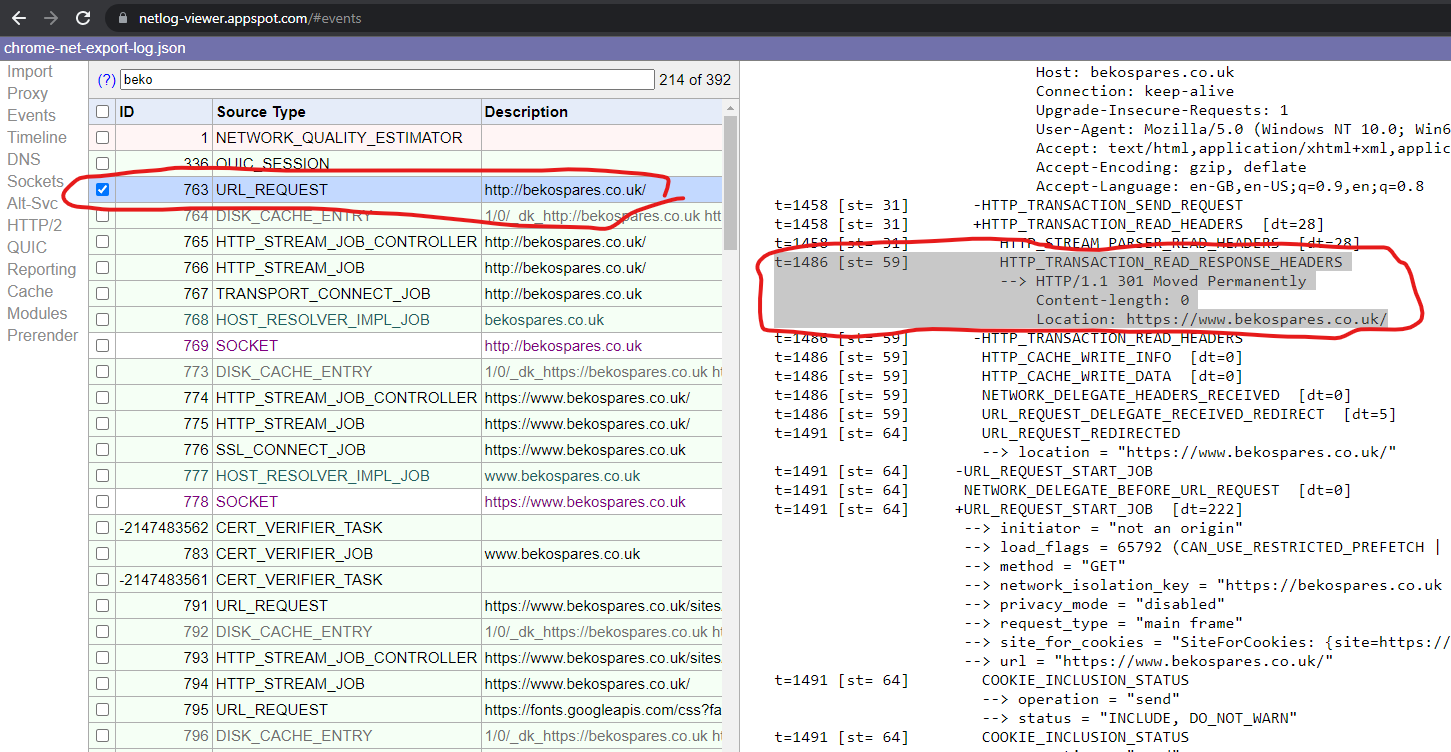Check the HTTP_STREAM_JOB_CONTROLLER 765 checkbox
Screen dimensions: 1451x752
click(102, 242)
